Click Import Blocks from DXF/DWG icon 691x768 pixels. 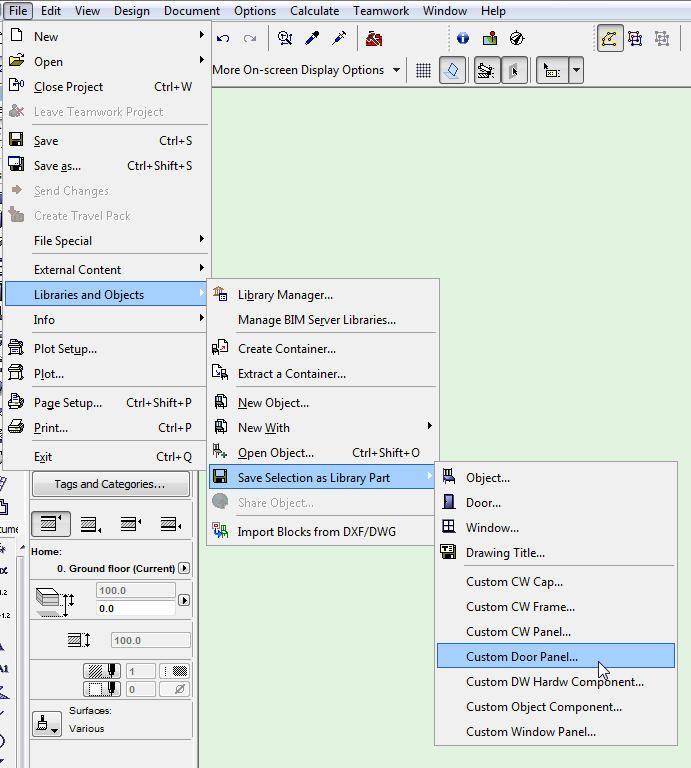coord(220,530)
